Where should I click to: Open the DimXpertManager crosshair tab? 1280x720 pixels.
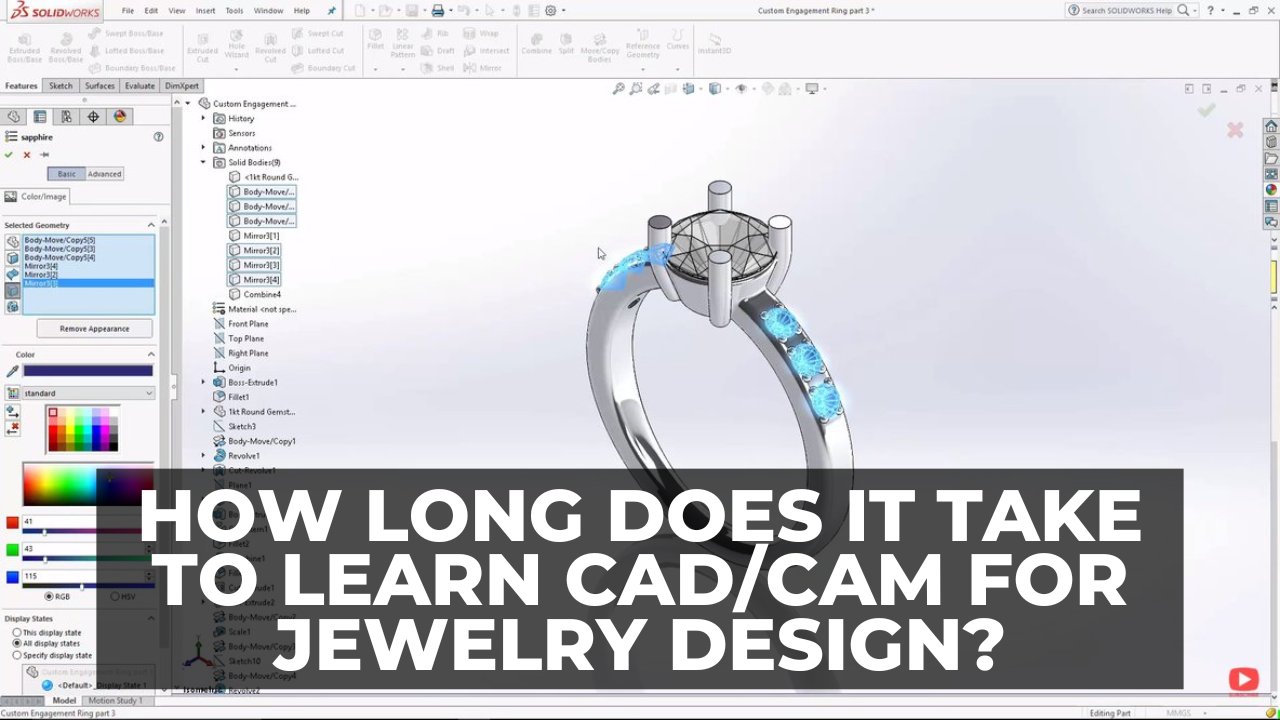coord(93,116)
